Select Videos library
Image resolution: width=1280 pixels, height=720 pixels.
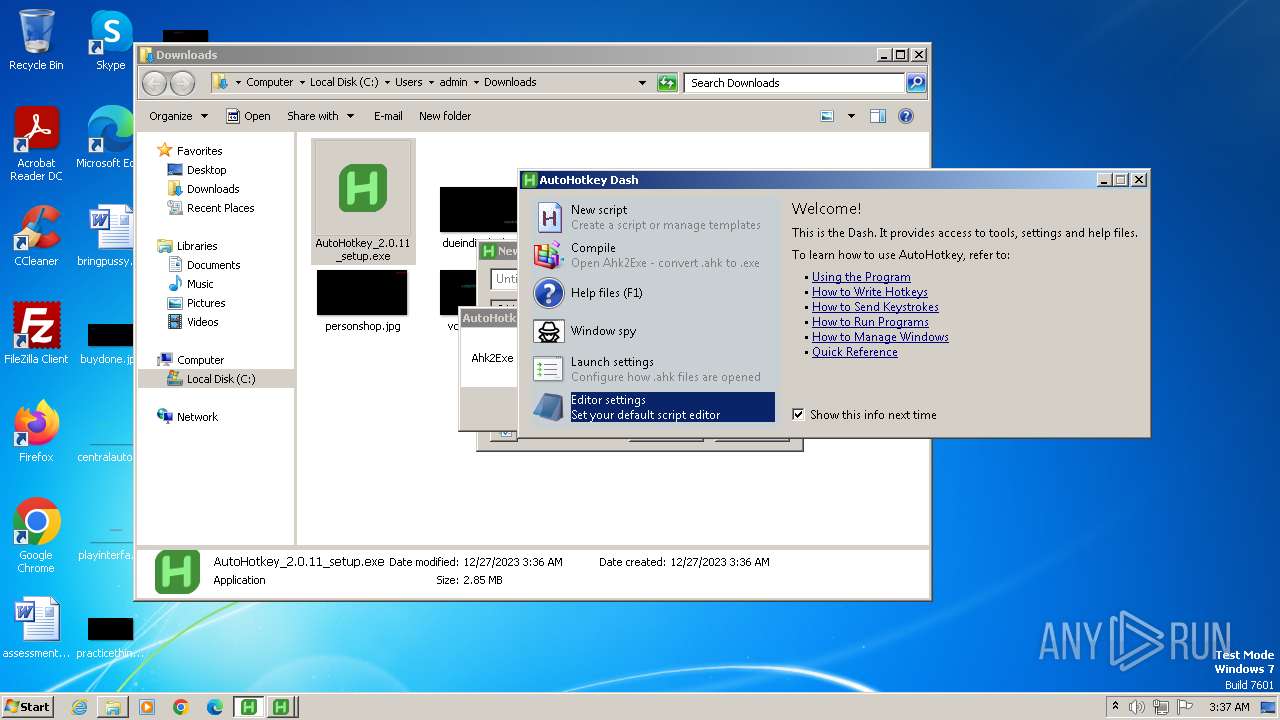(x=202, y=322)
